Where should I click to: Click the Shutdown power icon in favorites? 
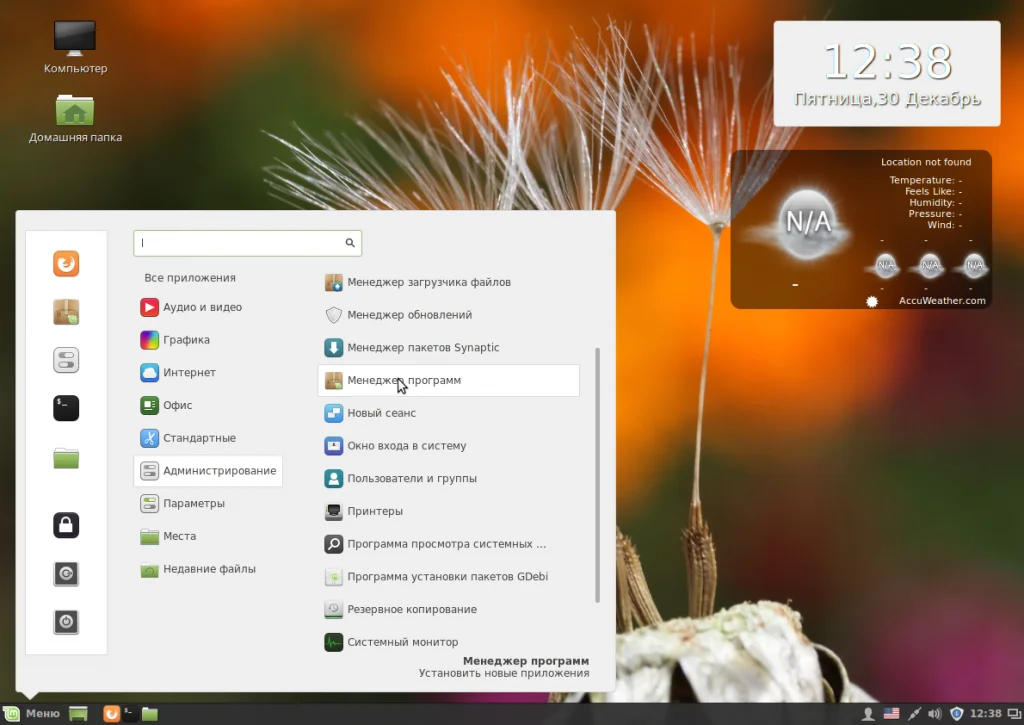(66, 621)
